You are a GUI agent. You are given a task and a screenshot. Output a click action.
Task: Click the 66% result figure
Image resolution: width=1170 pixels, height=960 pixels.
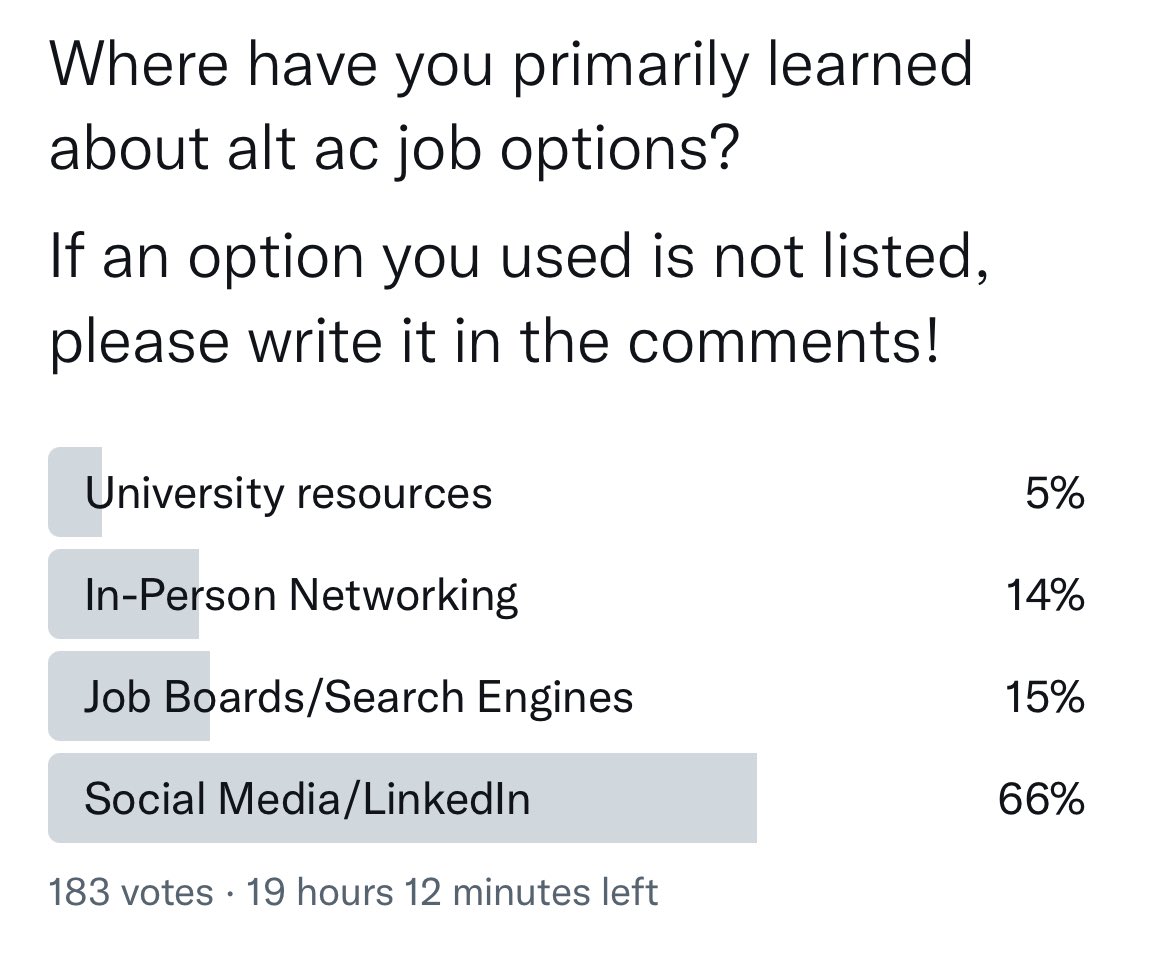[x=1042, y=800]
